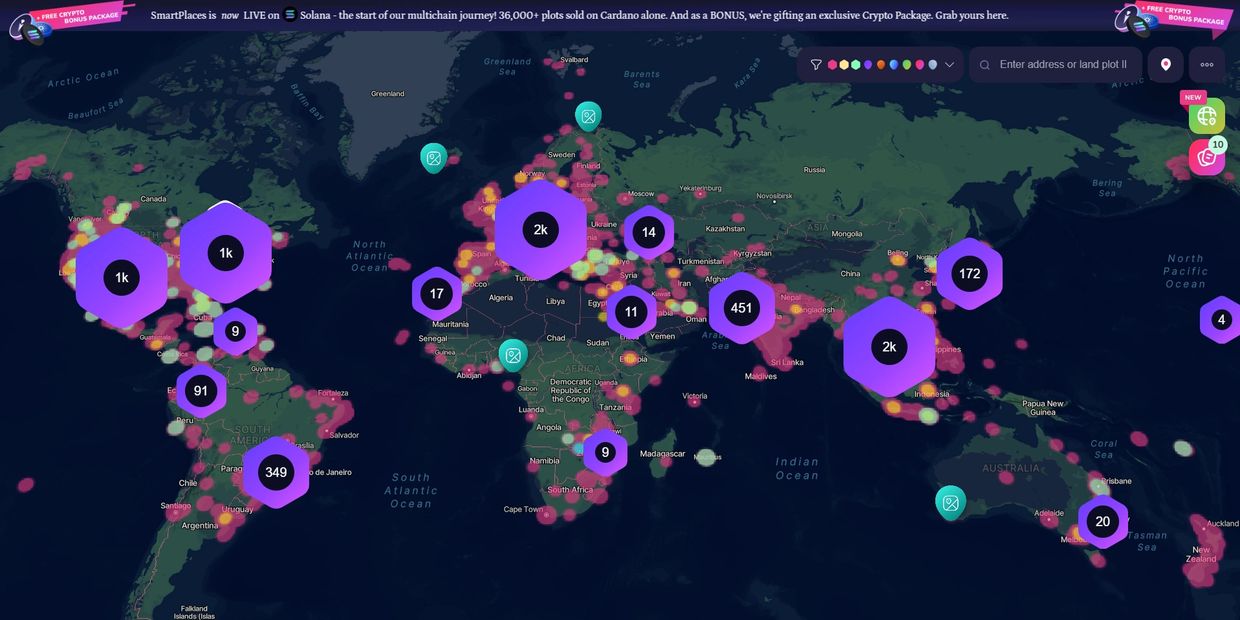Click the teal image marker over Scandinavia
The width and height of the screenshot is (1240, 620).
(x=588, y=116)
